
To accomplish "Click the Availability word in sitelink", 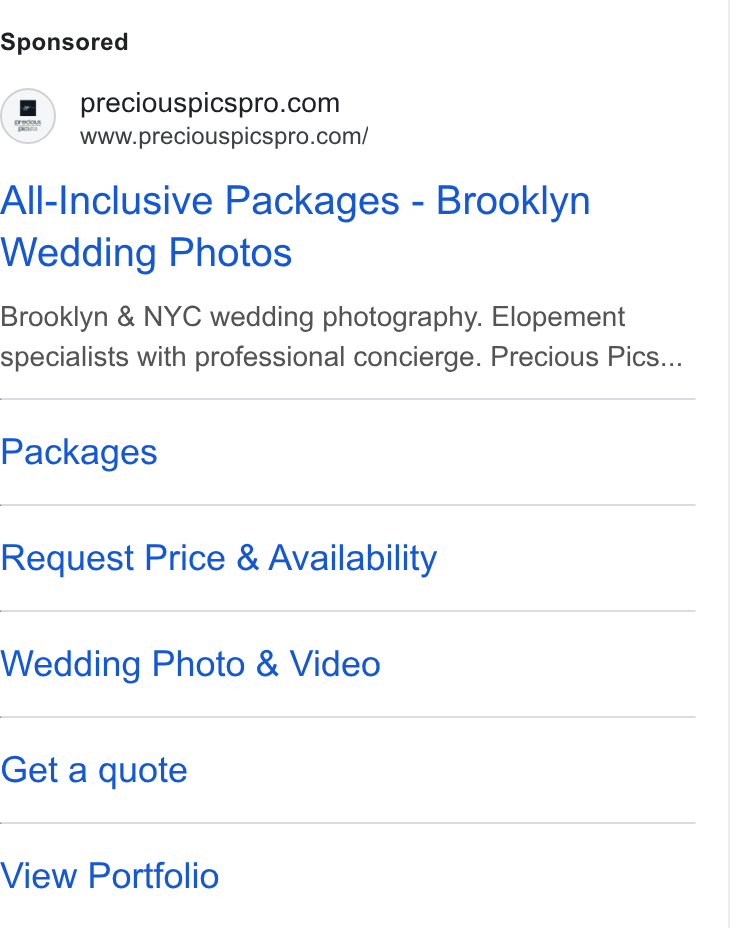I will (353, 558).
